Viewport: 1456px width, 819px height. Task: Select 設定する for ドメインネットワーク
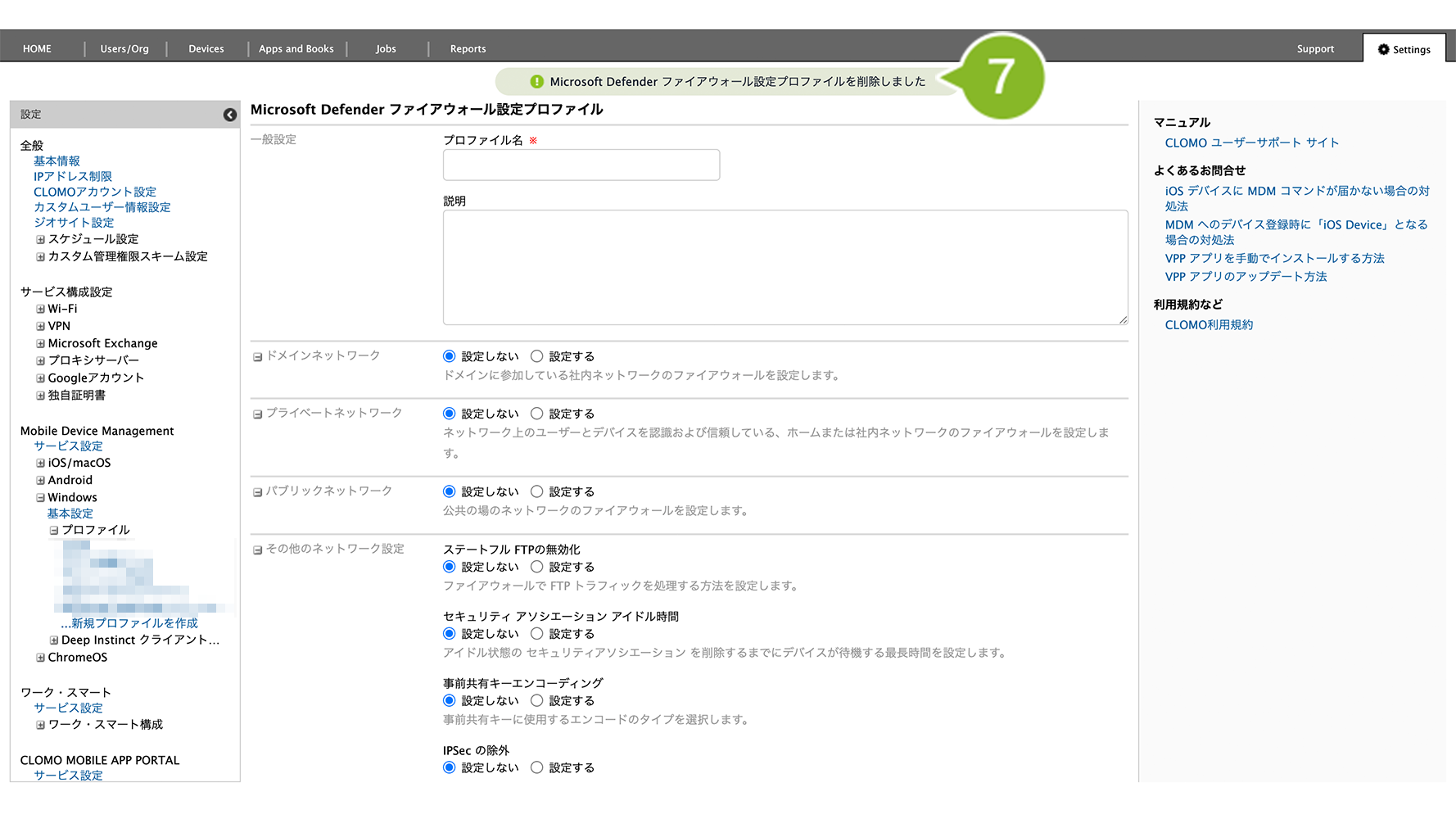(537, 356)
